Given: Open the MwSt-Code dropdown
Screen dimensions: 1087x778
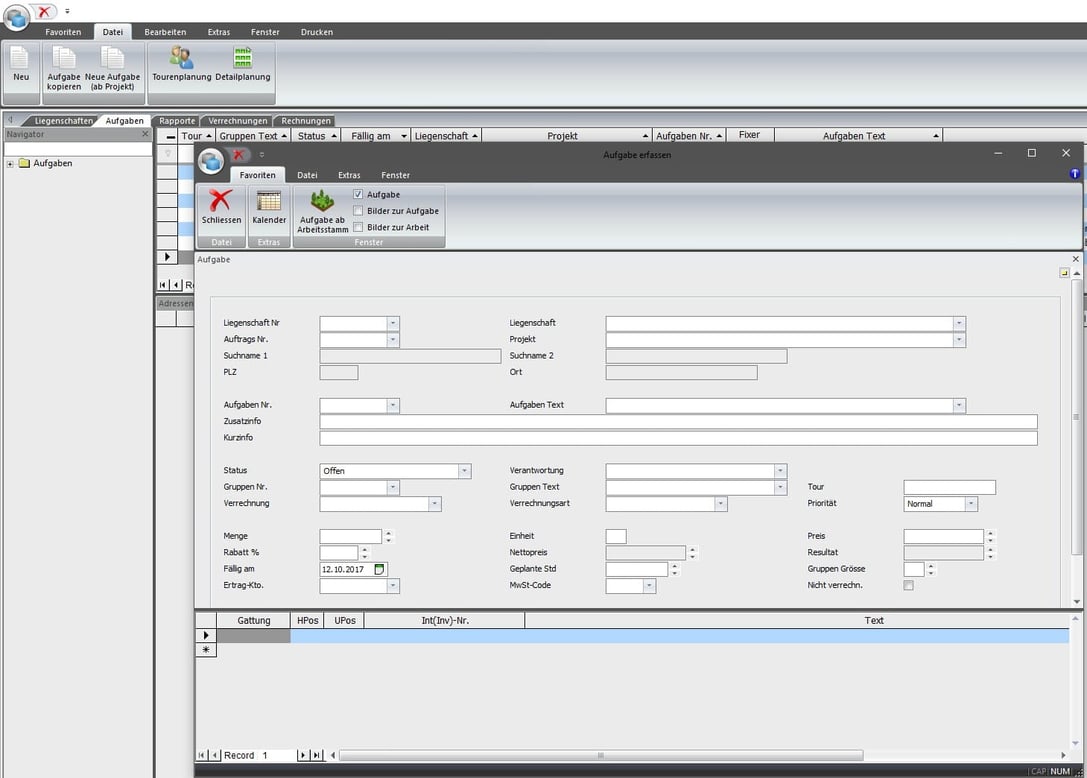Looking at the screenshot, I should tap(650, 586).
